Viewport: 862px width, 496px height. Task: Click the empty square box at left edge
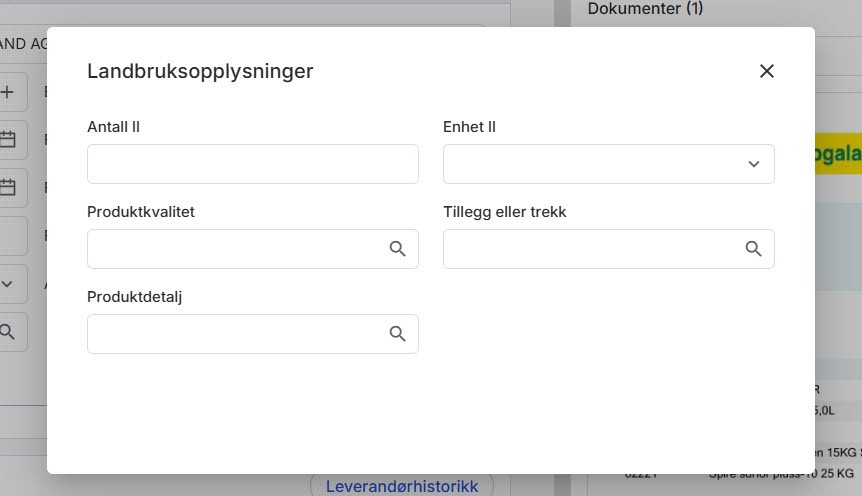click(10, 236)
